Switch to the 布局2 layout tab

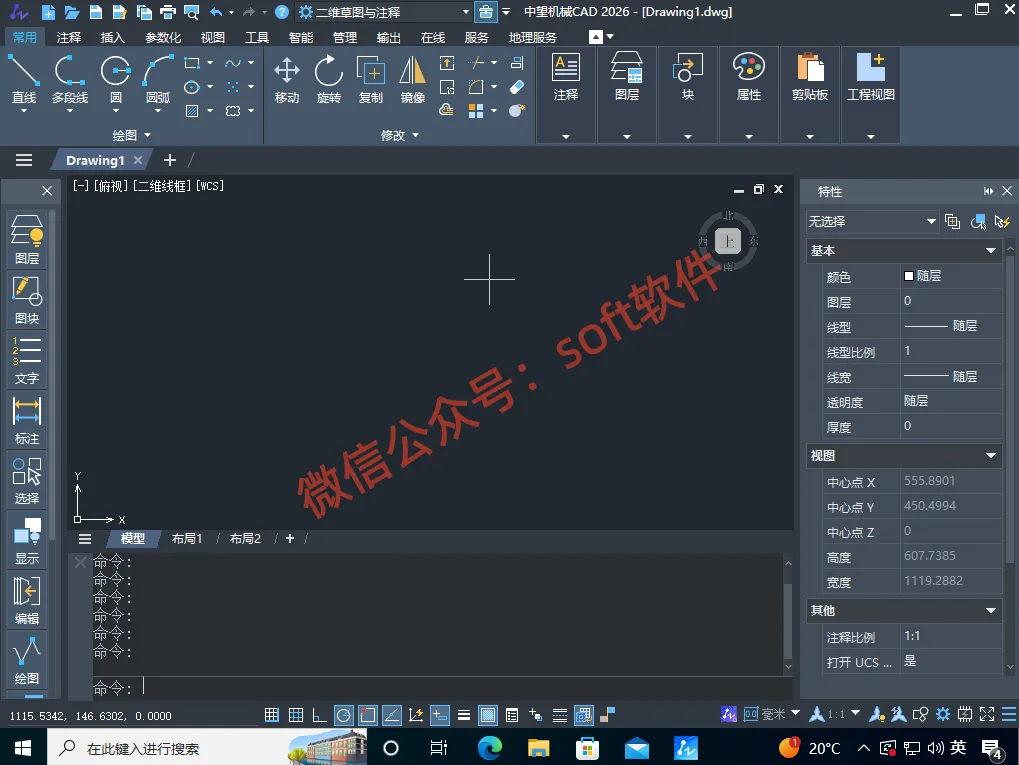[245, 539]
